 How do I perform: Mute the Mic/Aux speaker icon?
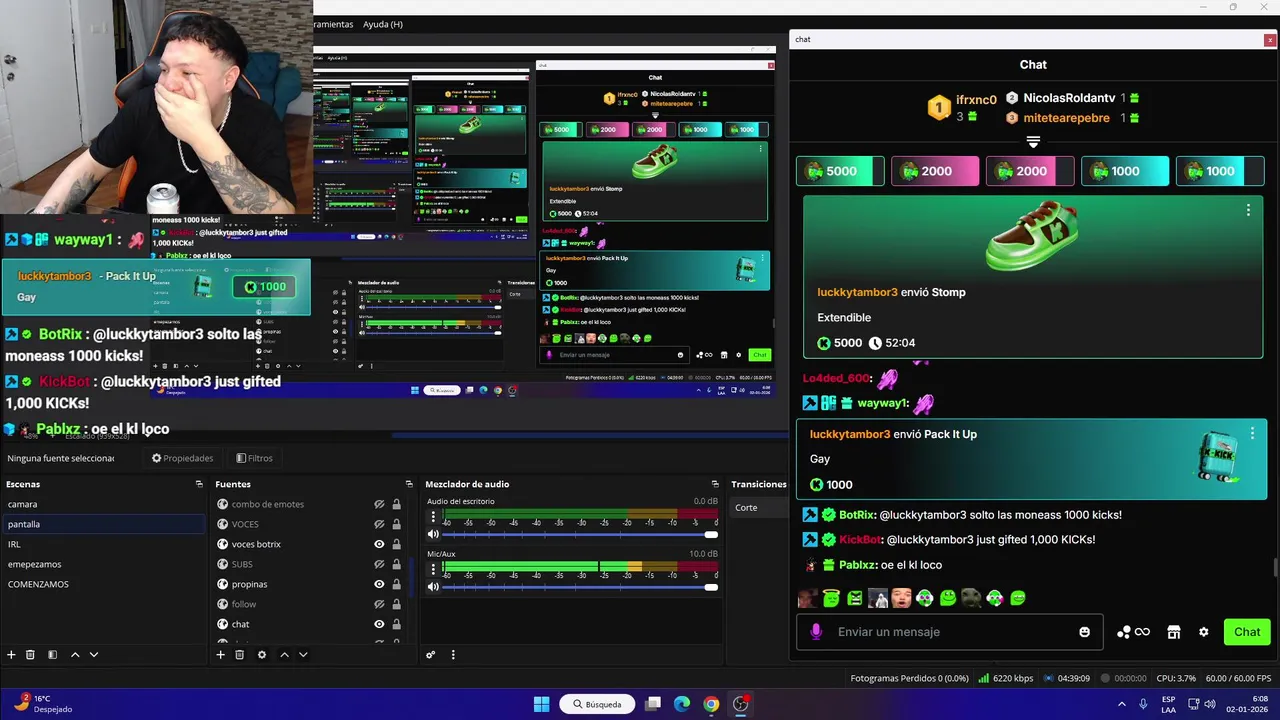pos(433,587)
